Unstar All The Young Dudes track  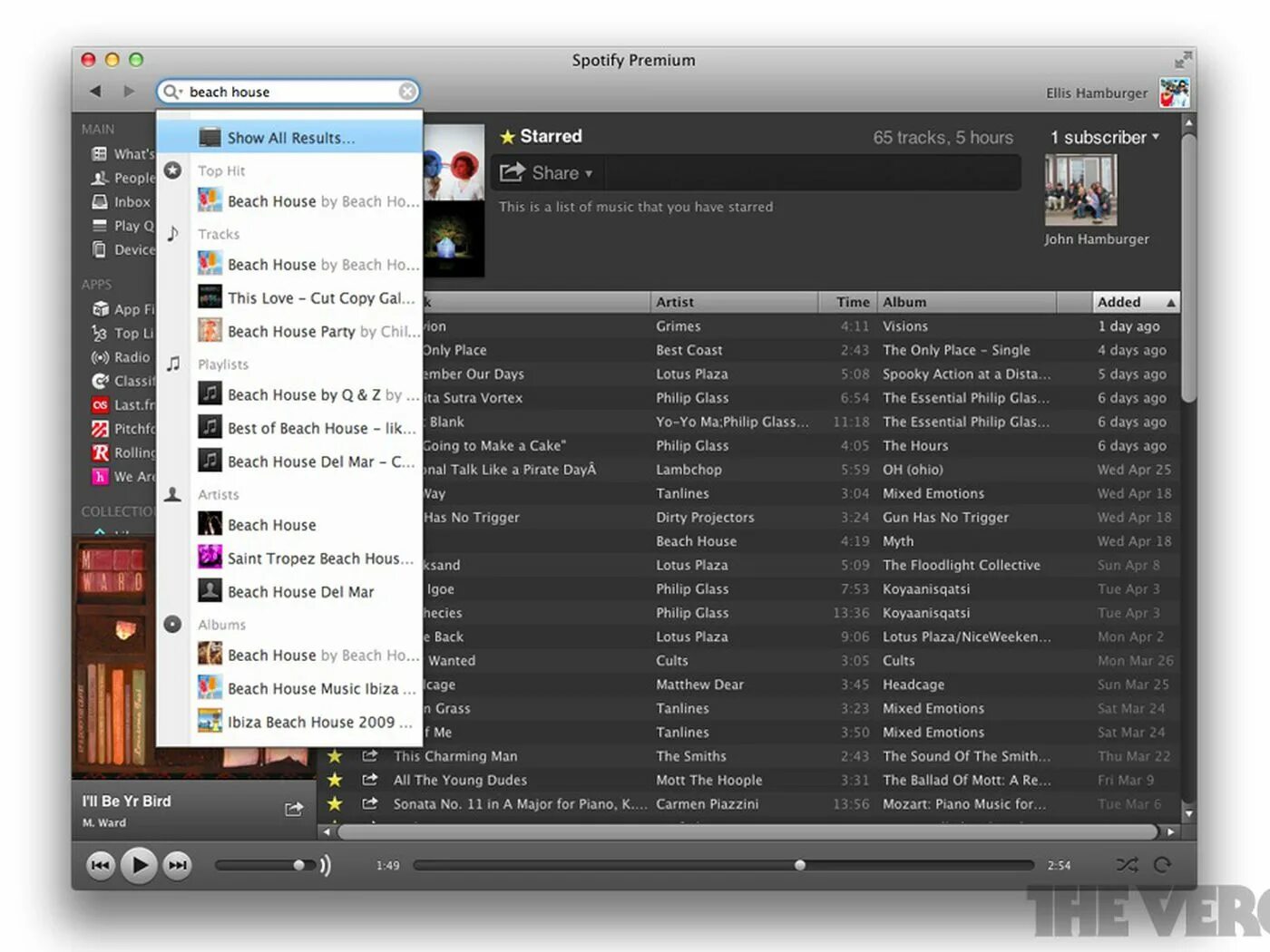(x=335, y=780)
